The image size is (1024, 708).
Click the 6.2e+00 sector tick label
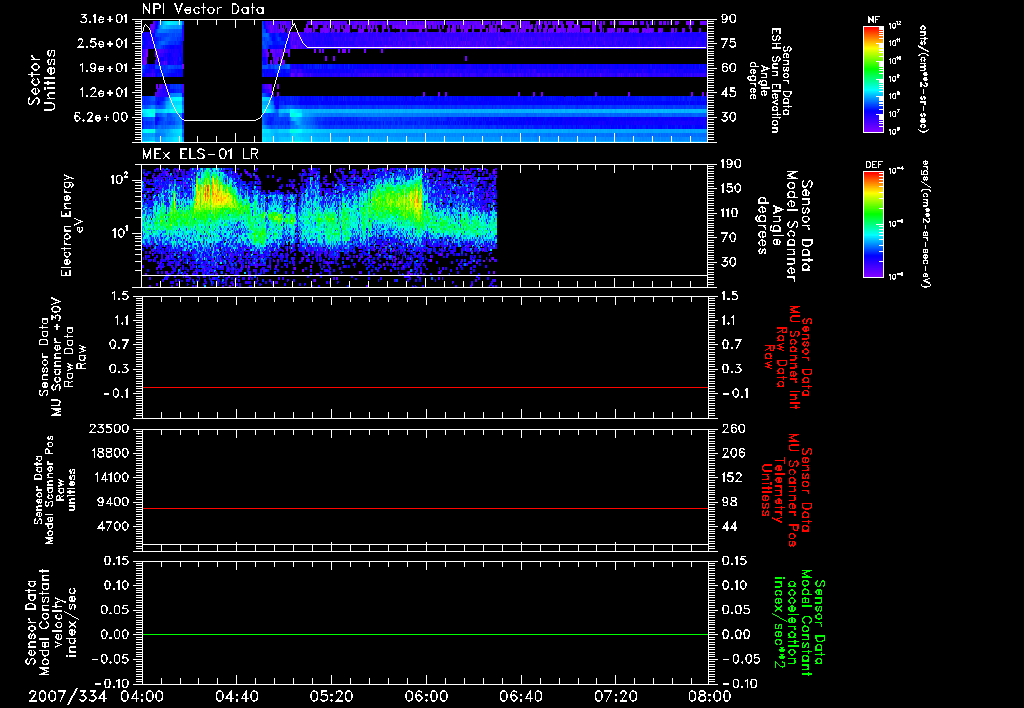pos(103,118)
